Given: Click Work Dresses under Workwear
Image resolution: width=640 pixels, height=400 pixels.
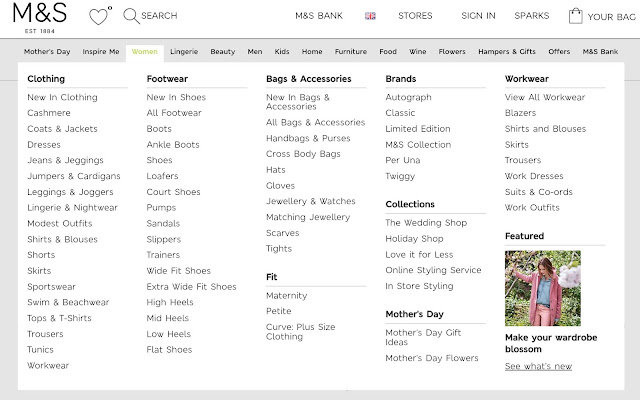Looking at the screenshot, I should click(x=534, y=176).
